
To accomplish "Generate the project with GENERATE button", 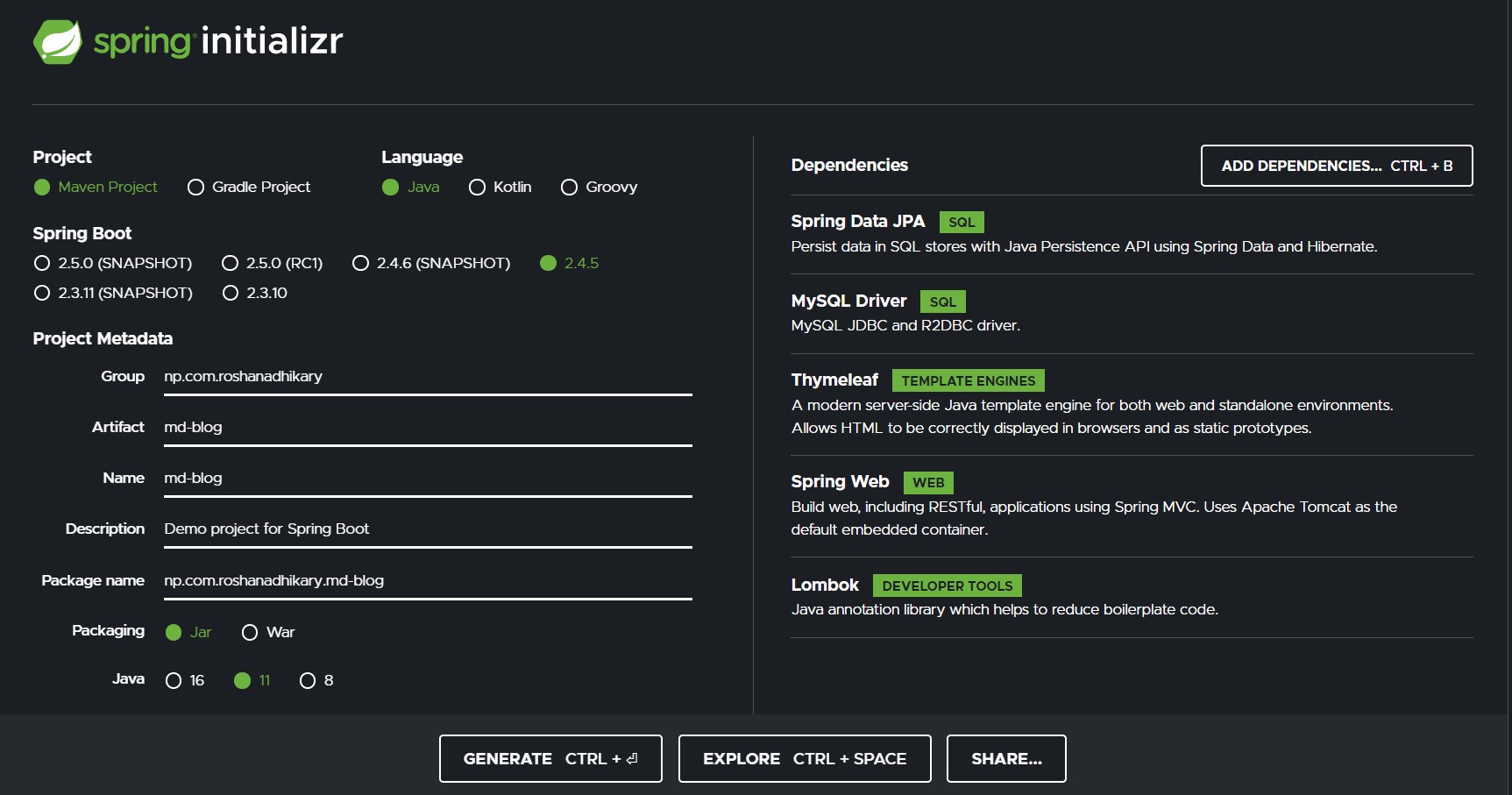I will tap(550, 758).
